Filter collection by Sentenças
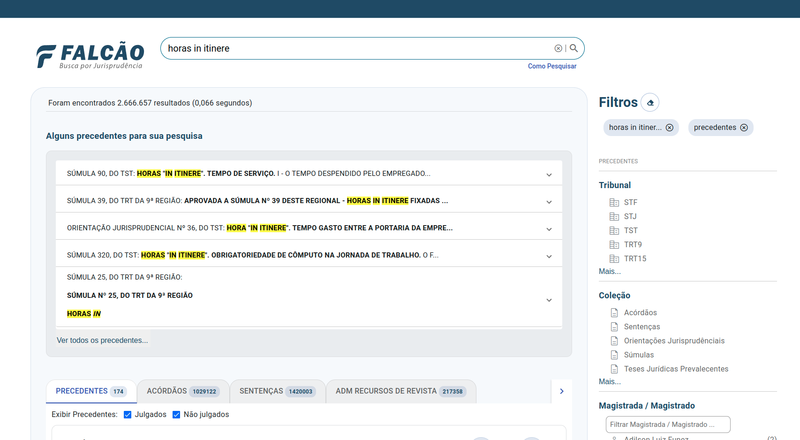The image size is (800, 440). pyautogui.click(x=642, y=327)
